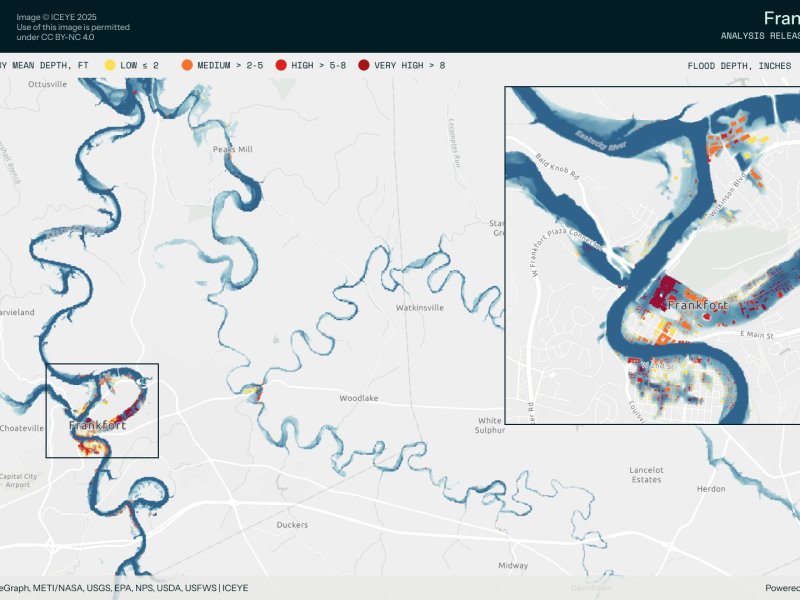Click the orange MEDIUM depth legend dot
Image resolution: width=800 pixels, height=600 pixels.
point(188,65)
